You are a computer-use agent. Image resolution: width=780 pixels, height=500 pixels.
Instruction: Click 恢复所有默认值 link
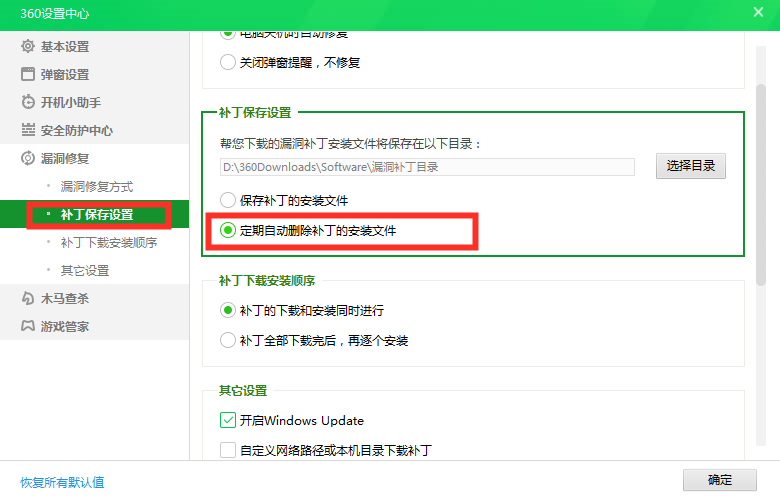pos(62,482)
